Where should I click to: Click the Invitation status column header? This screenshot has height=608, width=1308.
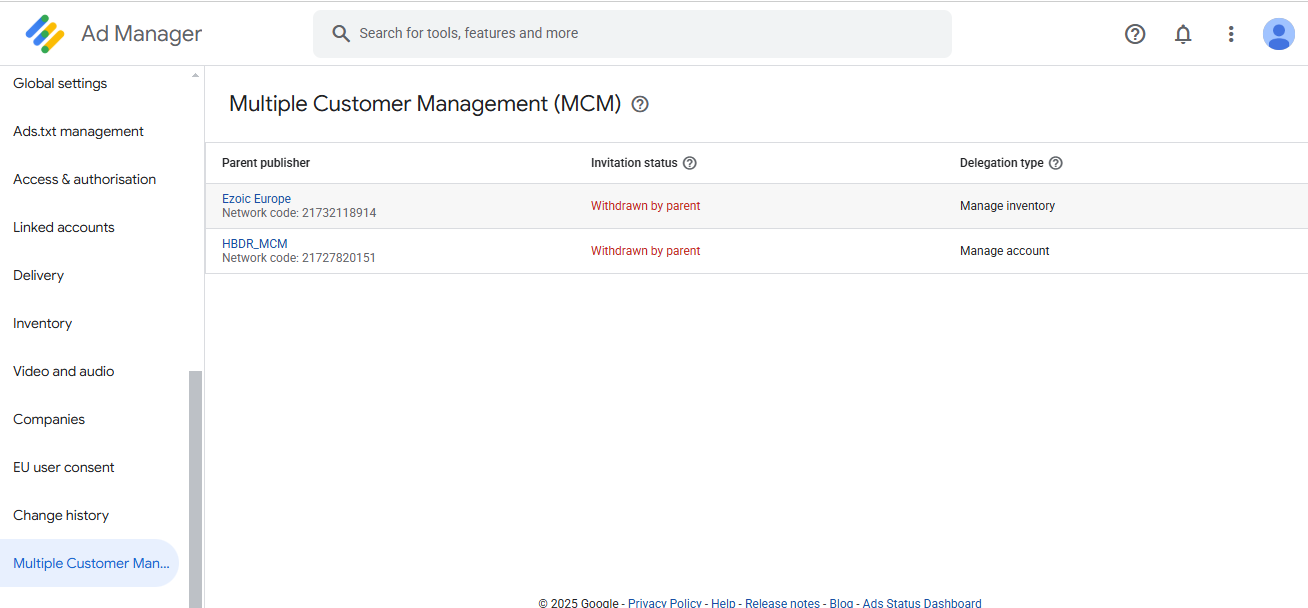(x=634, y=163)
